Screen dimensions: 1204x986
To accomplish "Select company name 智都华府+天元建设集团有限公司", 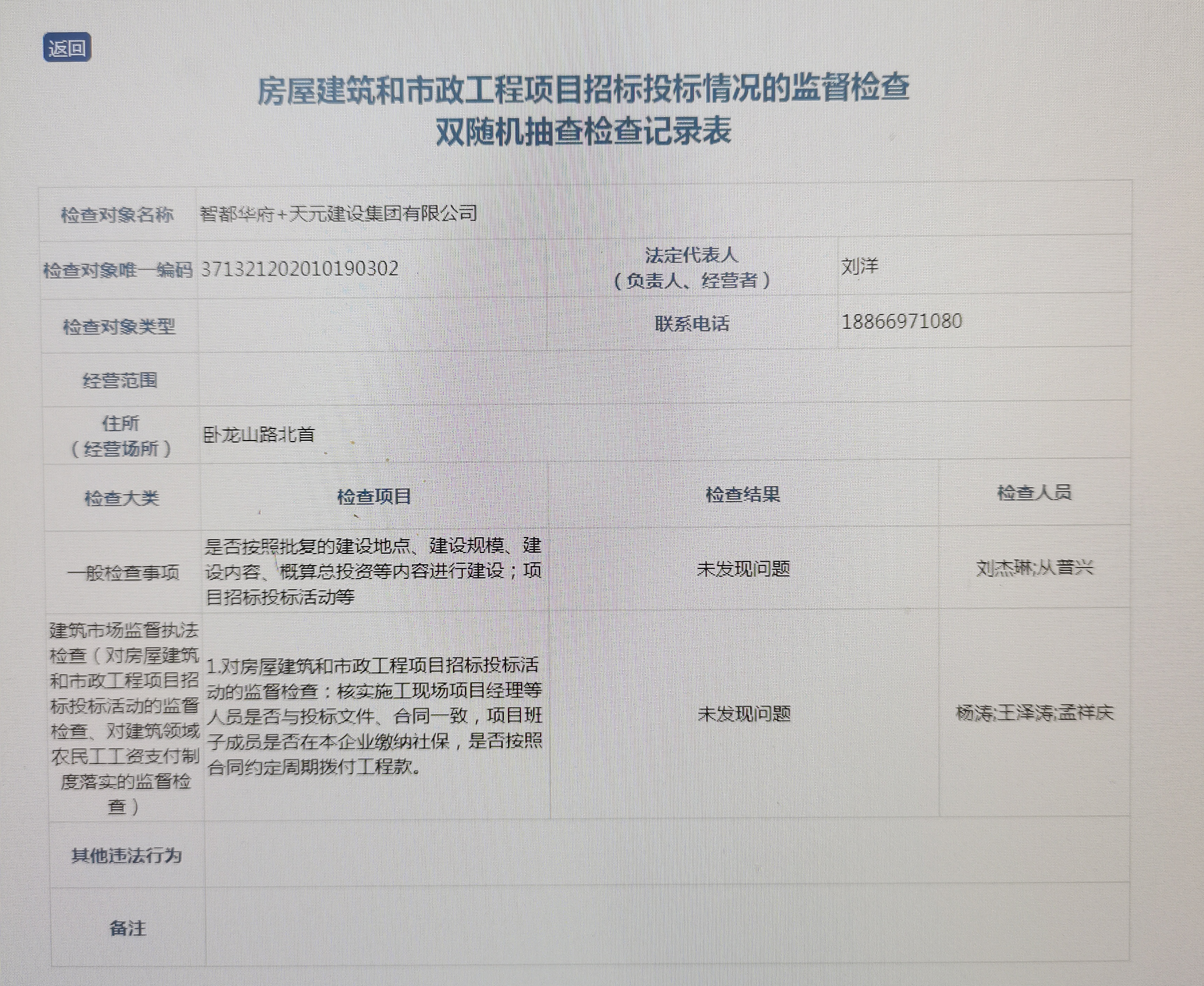I will [339, 213].
